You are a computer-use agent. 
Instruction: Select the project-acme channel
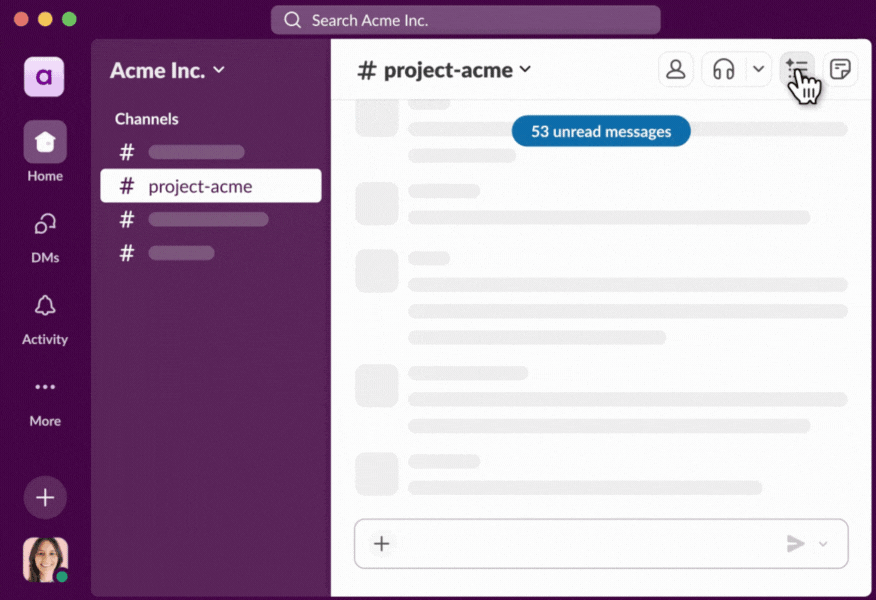point(199,186)
